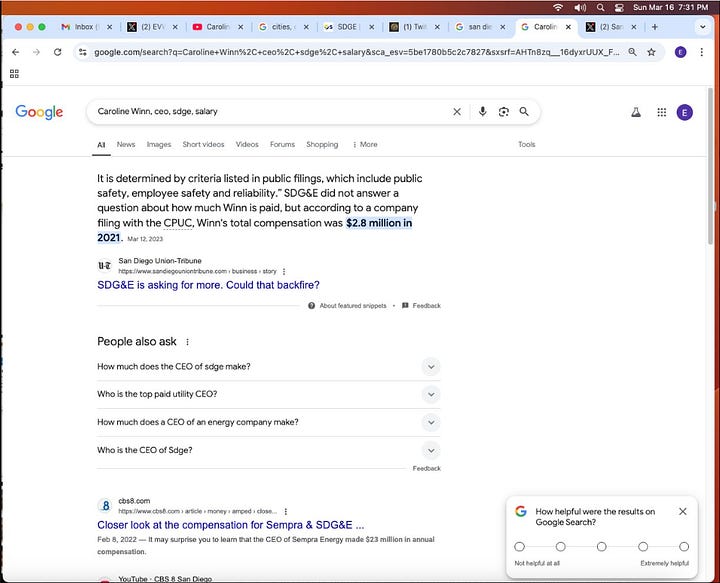
Task: Switch to Short videos results
Action: pyautogui.click(x=203, y=145)
